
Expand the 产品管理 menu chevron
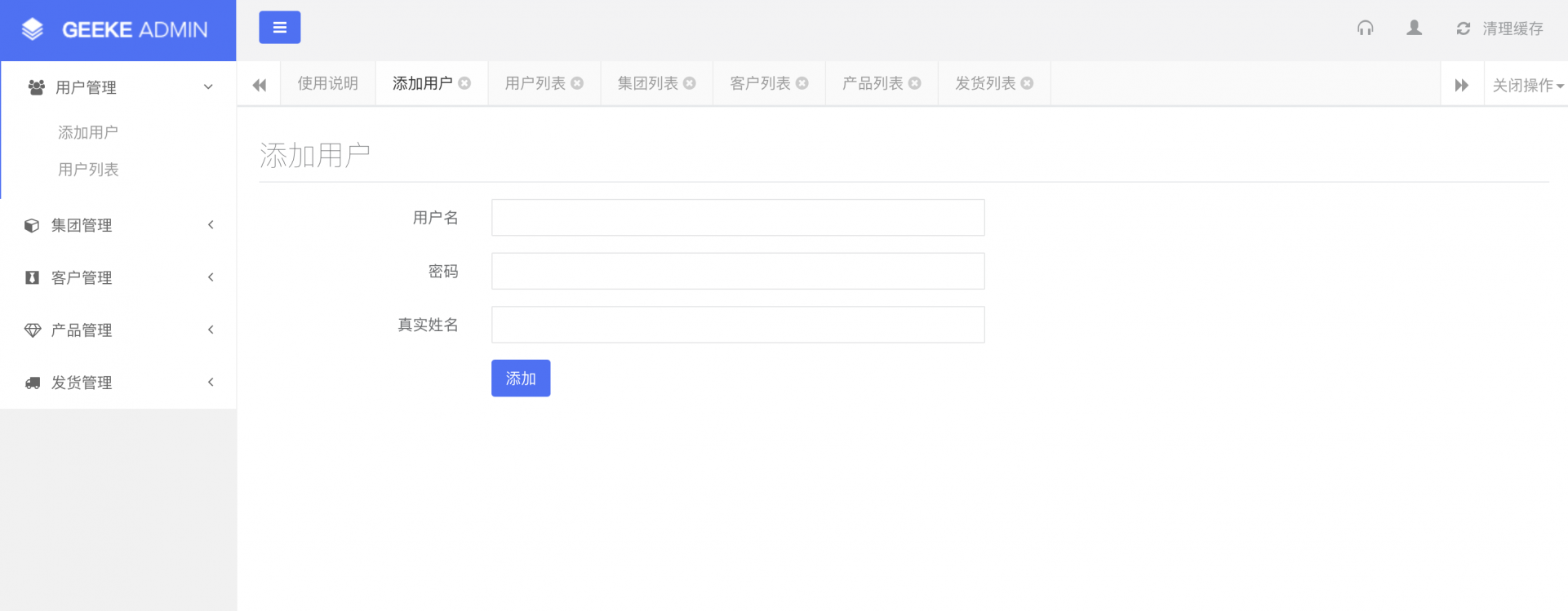(x=211, y=330)
